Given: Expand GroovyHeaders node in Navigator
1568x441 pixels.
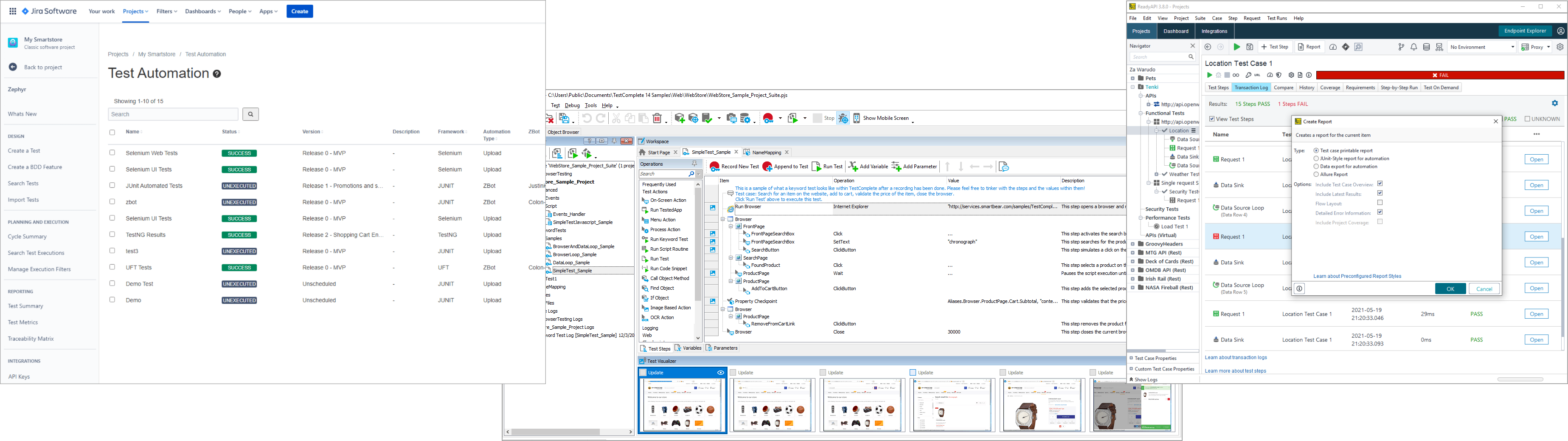Looking at the screenshot, I should coord(1133,243).
